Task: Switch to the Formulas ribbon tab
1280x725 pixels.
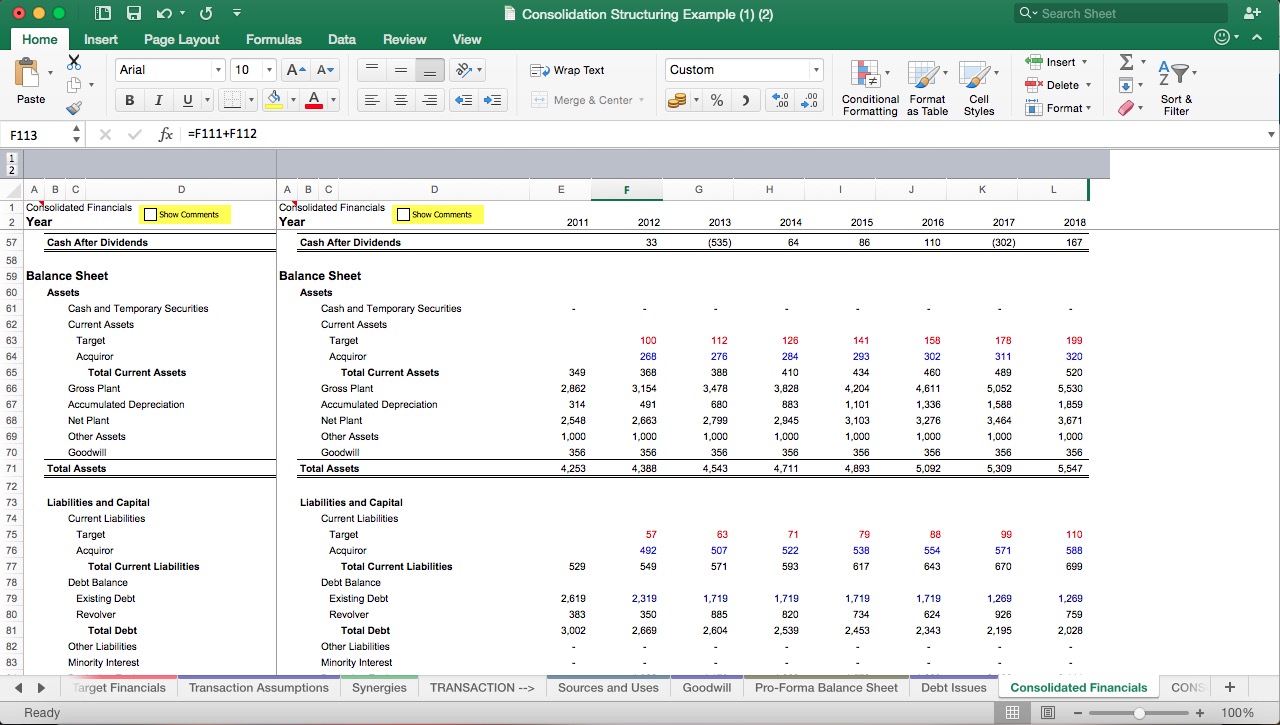Action: pos(273,39)
